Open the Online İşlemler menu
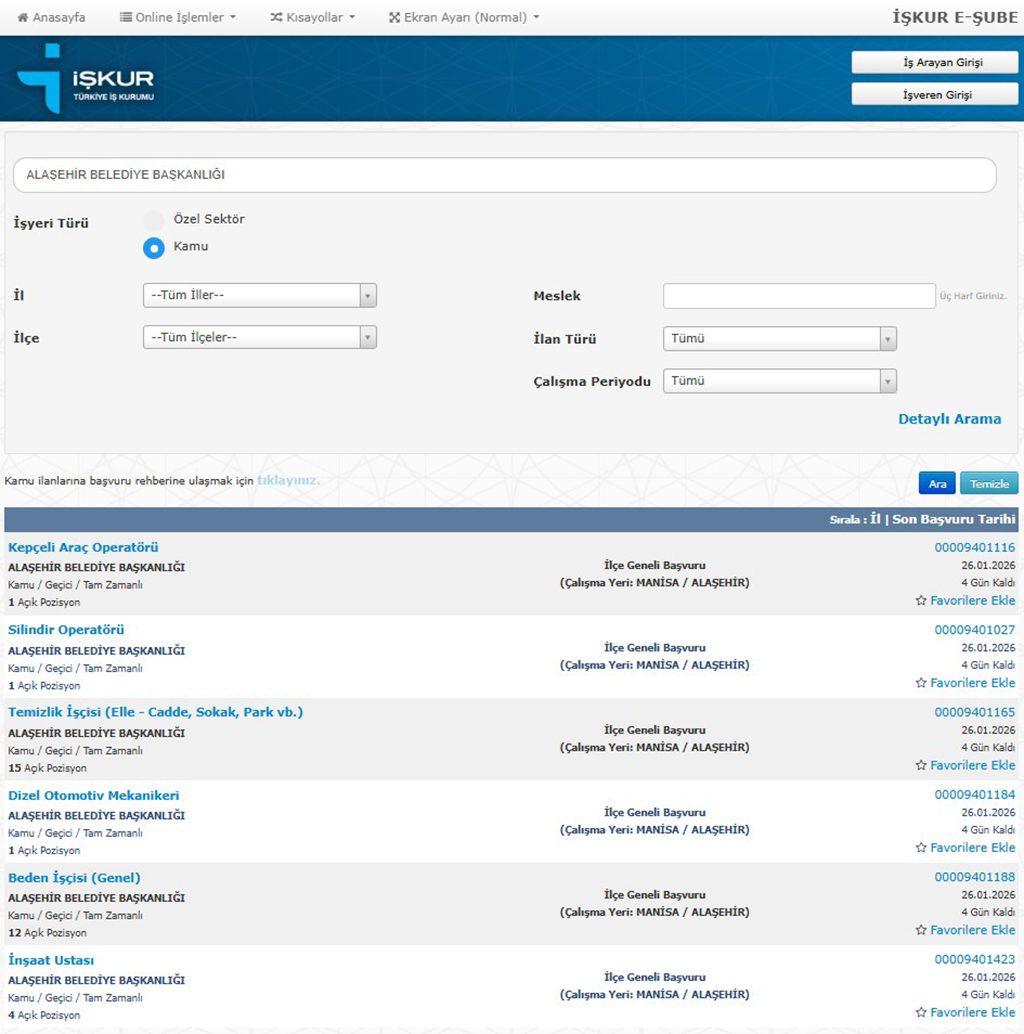Viewport: 1024px width, 1034px height. 178,17
